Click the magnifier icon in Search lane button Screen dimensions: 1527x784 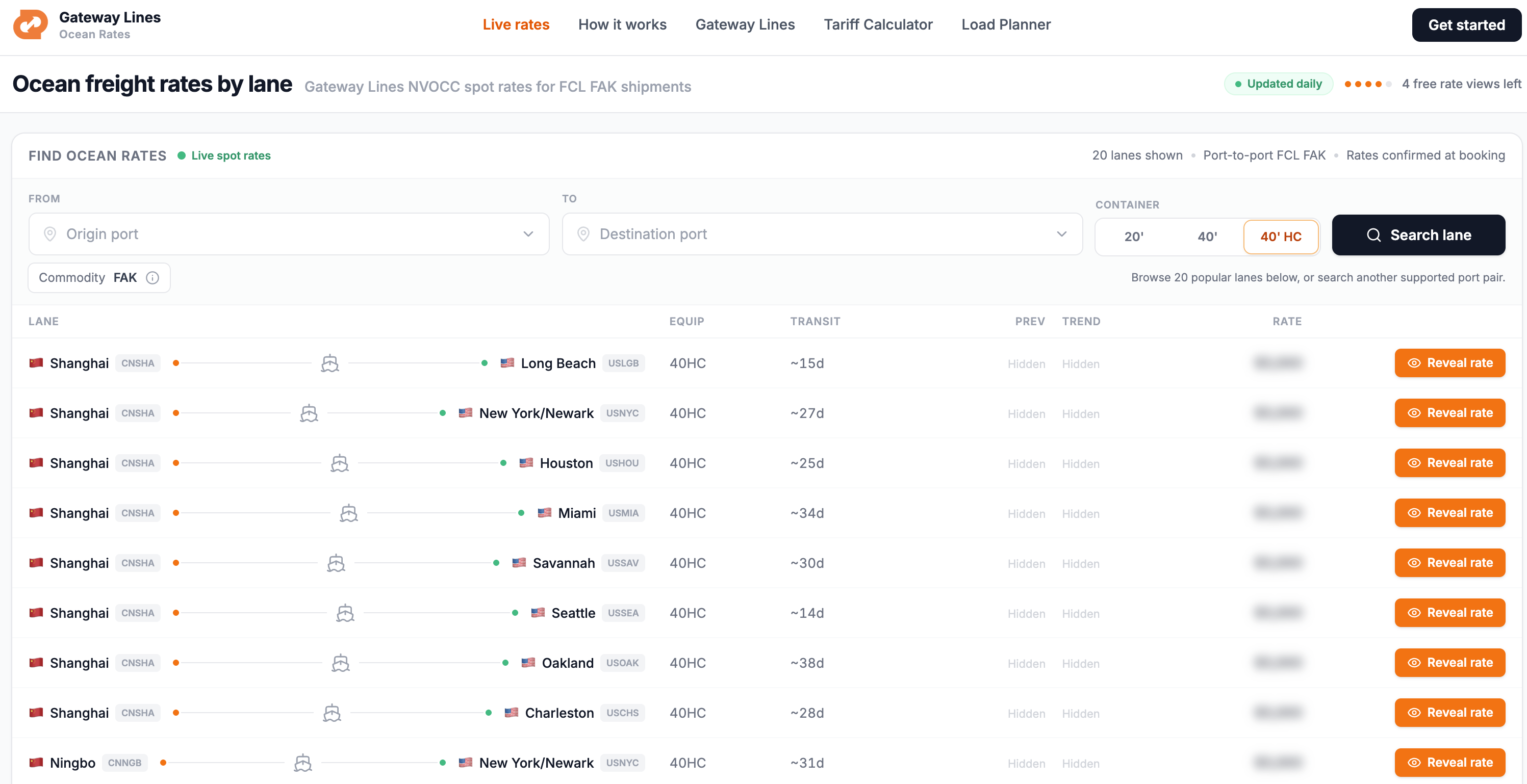click(x=1374, y=236)
